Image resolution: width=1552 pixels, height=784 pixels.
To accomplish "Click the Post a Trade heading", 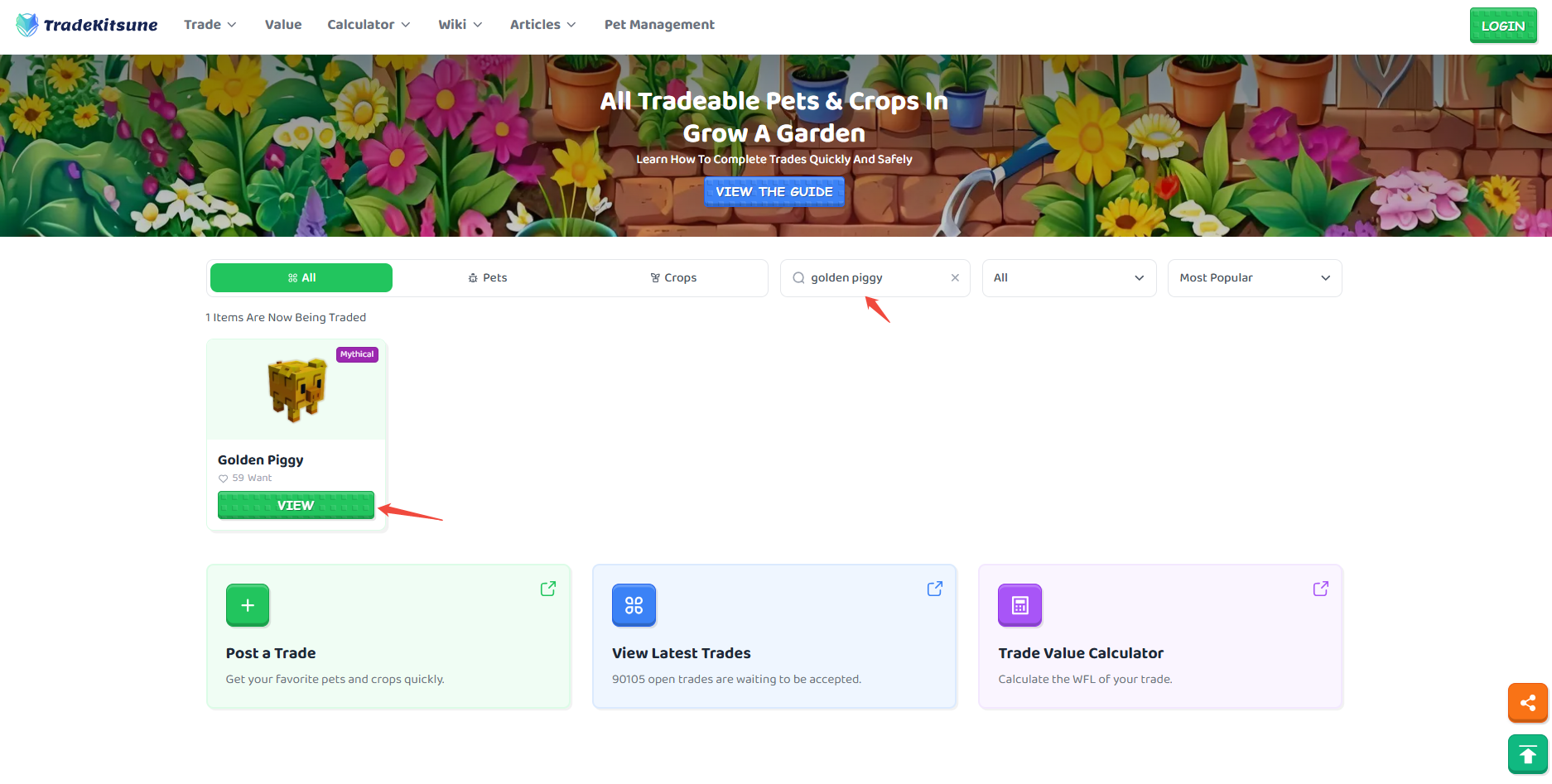I will tap(271, 653).
